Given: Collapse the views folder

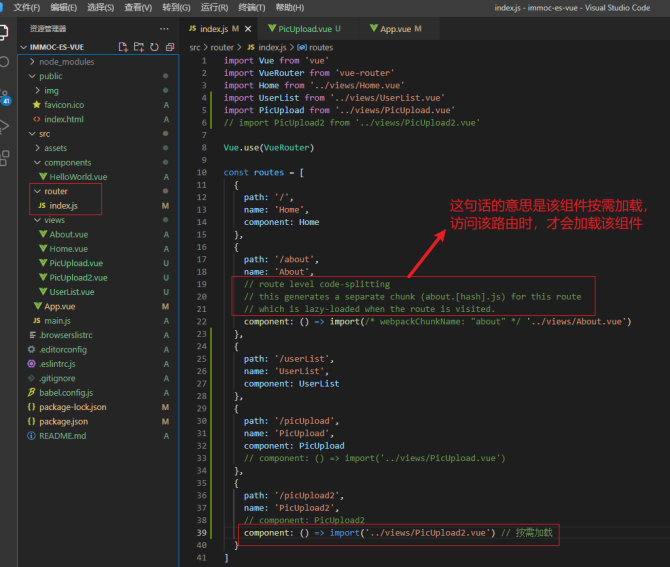Looking at the screenshot, I should 37,220.
